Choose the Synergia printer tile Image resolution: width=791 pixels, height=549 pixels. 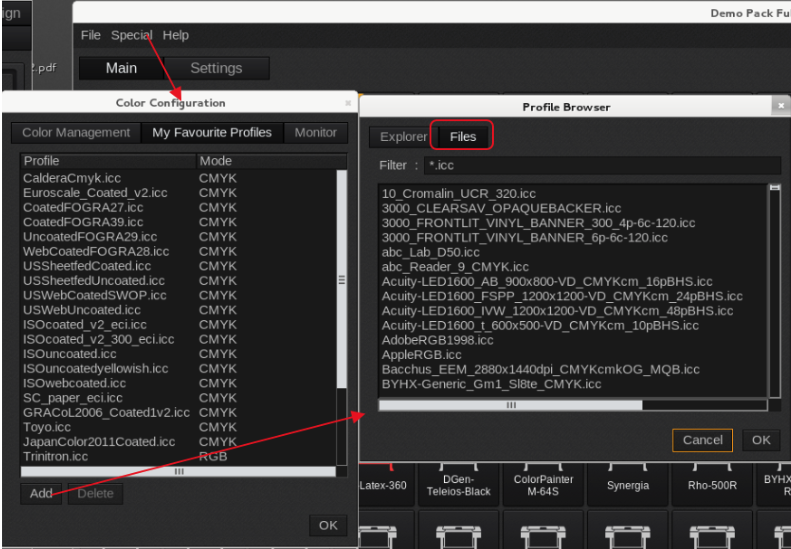(627, 483)
